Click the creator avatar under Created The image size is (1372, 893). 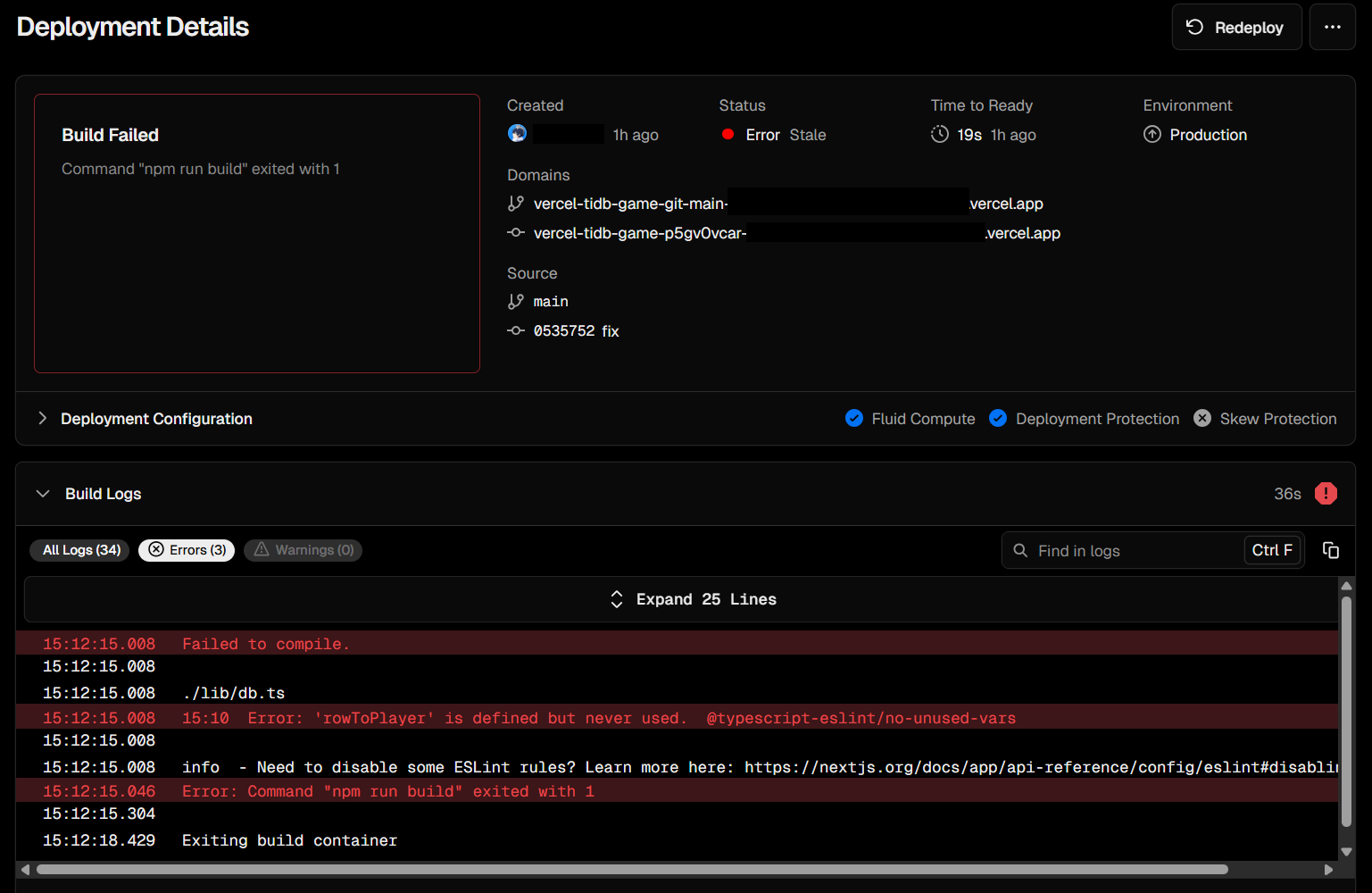point(517,134)
